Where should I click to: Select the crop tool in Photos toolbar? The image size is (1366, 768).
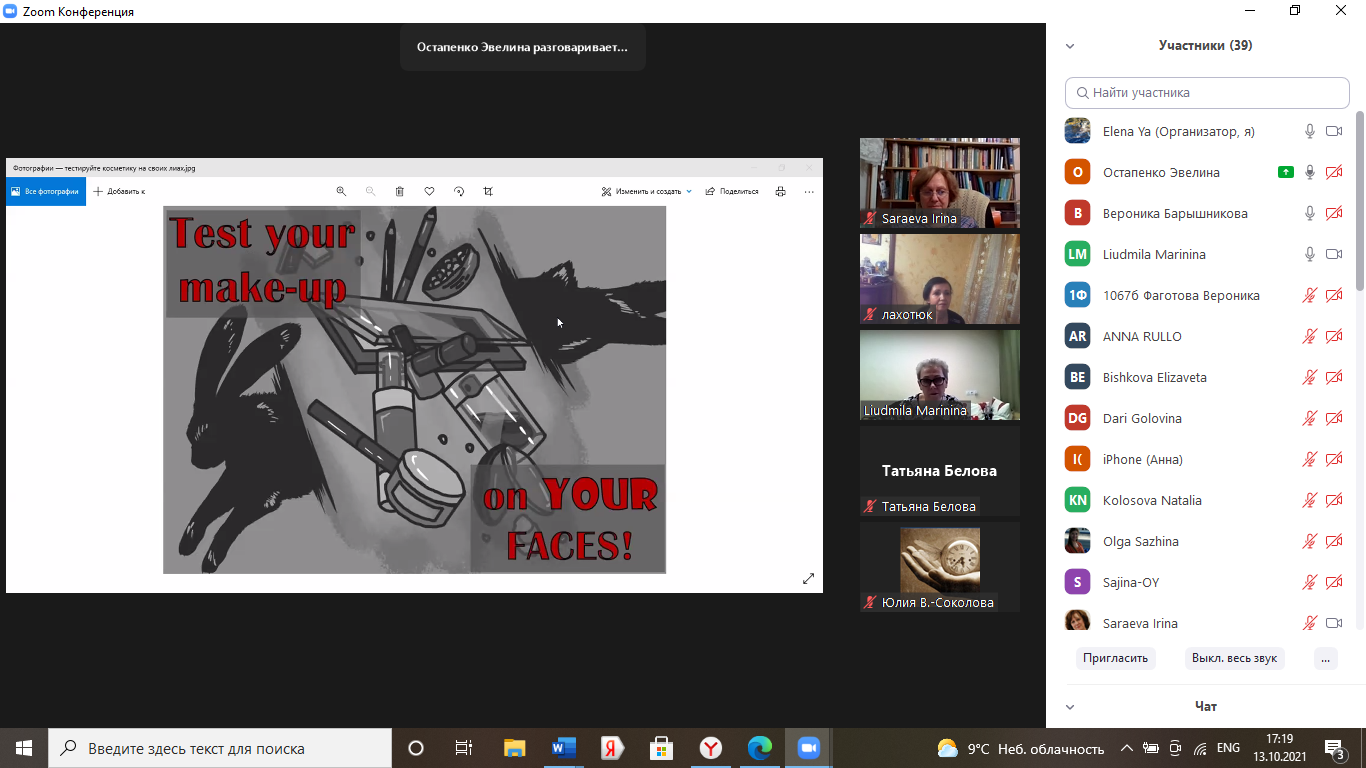coord(488,191)
